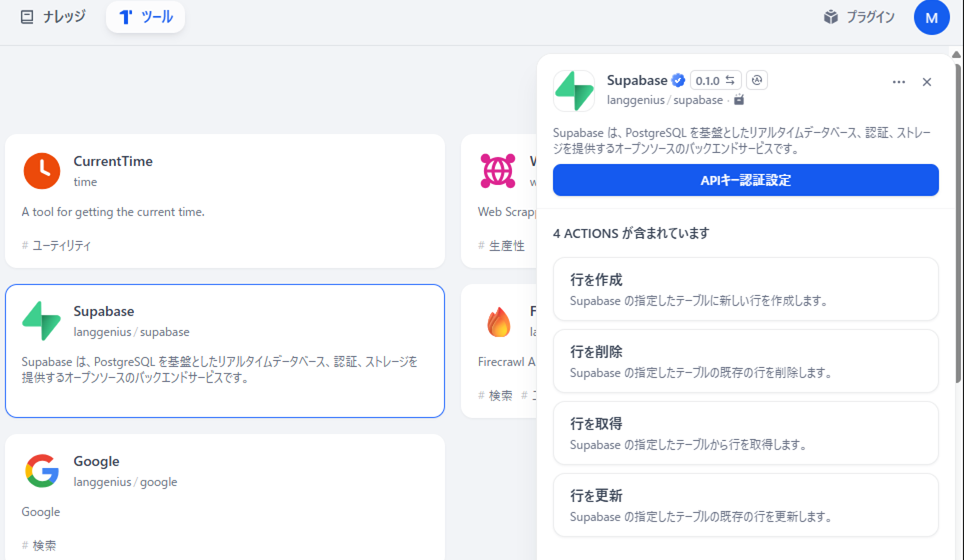964x560 pixels.
Task: Click the auto-update icon beside version
Action: [757, 81]
